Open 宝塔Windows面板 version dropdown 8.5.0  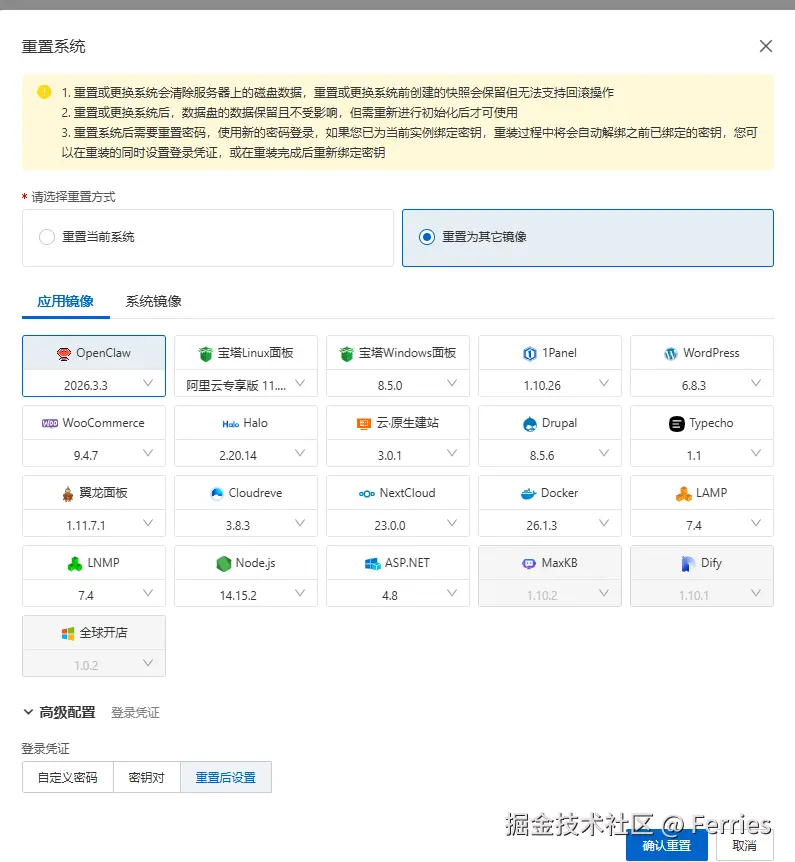pos(398,384)
